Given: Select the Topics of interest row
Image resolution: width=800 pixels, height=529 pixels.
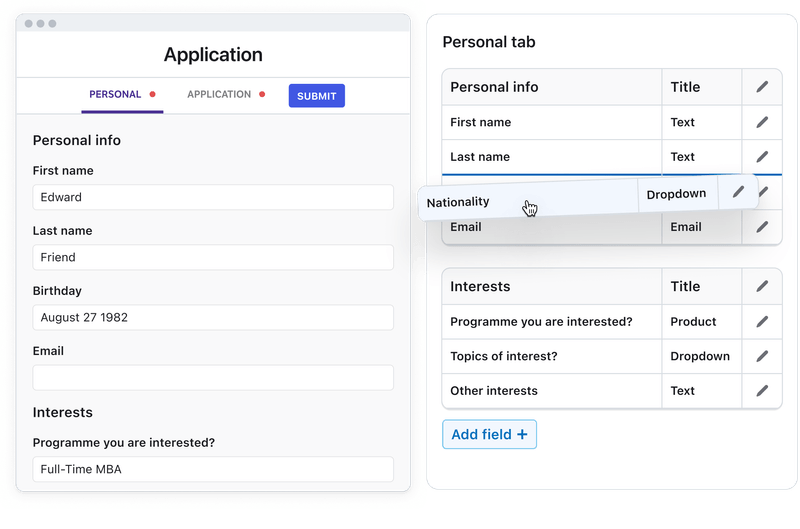Looking at the screenshot, I should coord(550,356).
